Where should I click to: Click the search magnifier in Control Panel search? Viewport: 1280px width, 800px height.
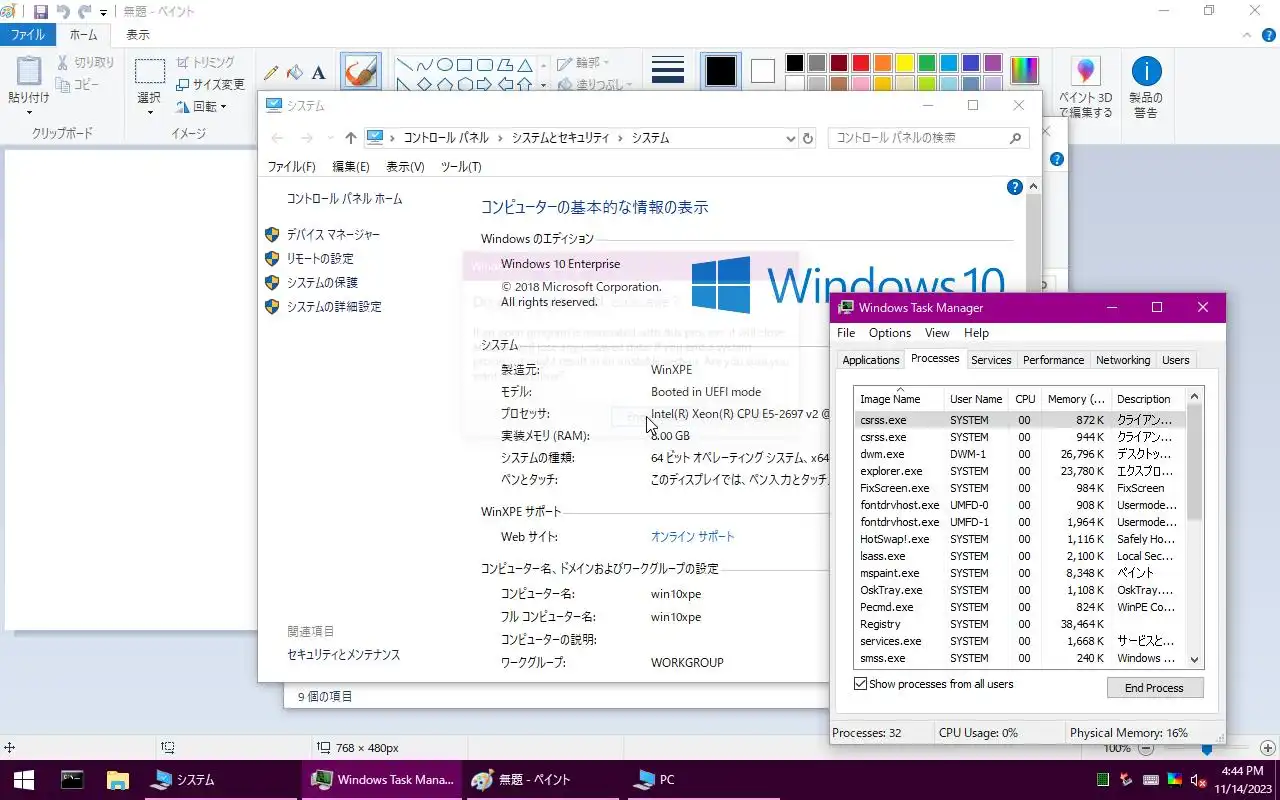click(x=1015, y=138)
